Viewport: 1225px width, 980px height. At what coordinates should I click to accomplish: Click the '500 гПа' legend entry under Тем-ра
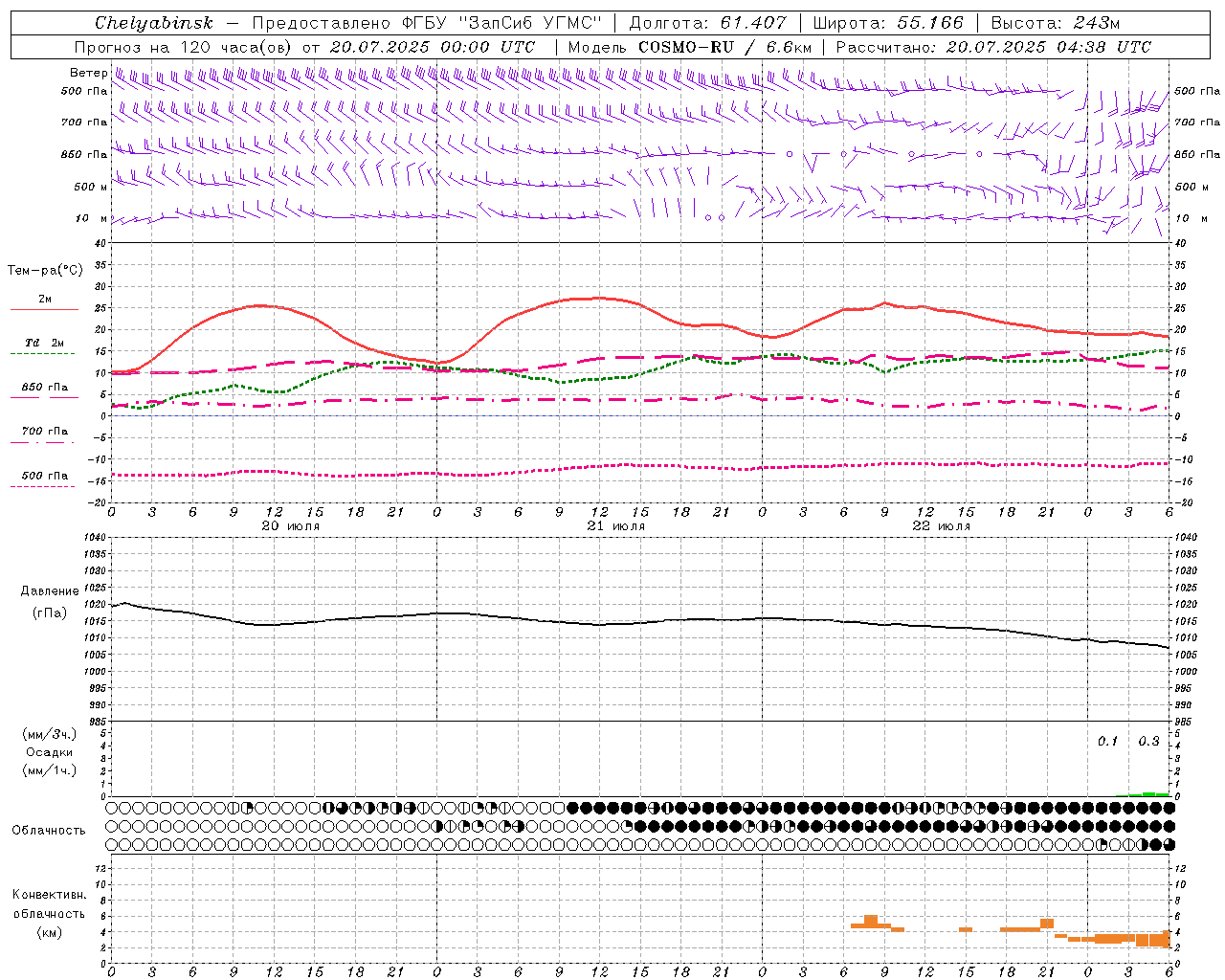[x=45, y=476]
